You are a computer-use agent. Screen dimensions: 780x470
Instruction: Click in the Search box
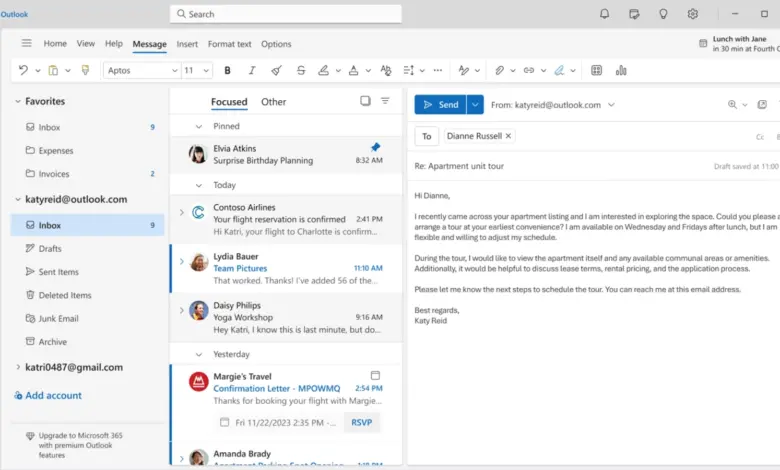pos(286,14)
